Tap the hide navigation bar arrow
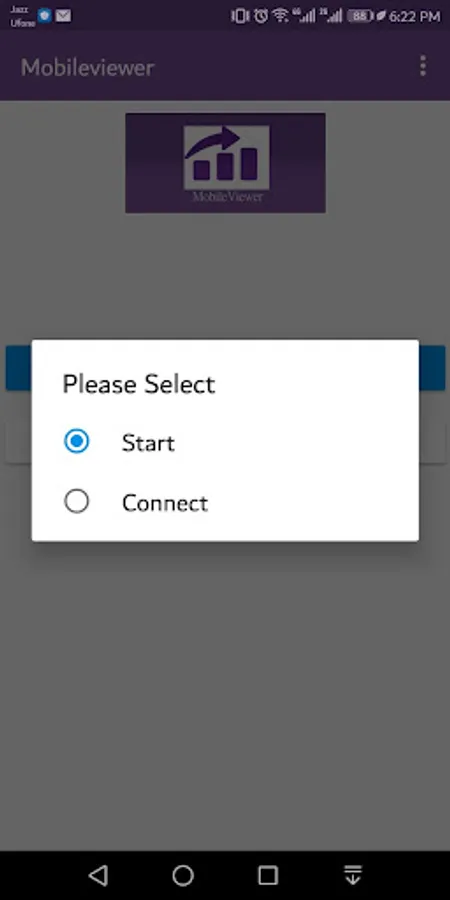 [x=352, y=875]
